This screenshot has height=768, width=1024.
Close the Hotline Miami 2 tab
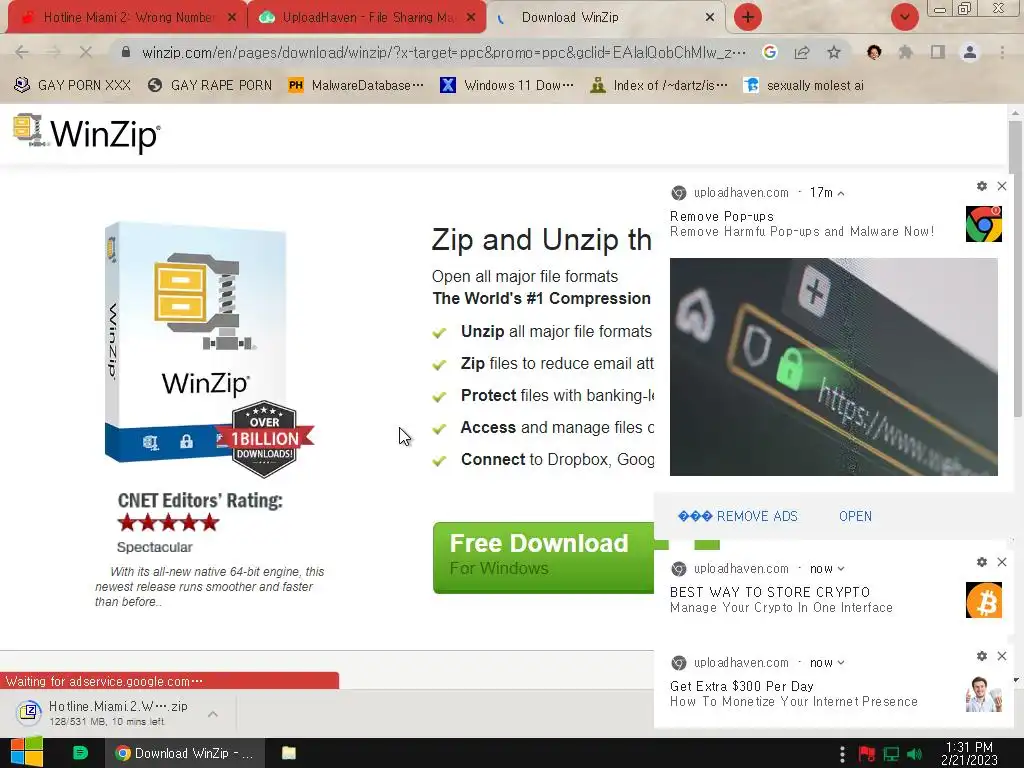(232, 18)
